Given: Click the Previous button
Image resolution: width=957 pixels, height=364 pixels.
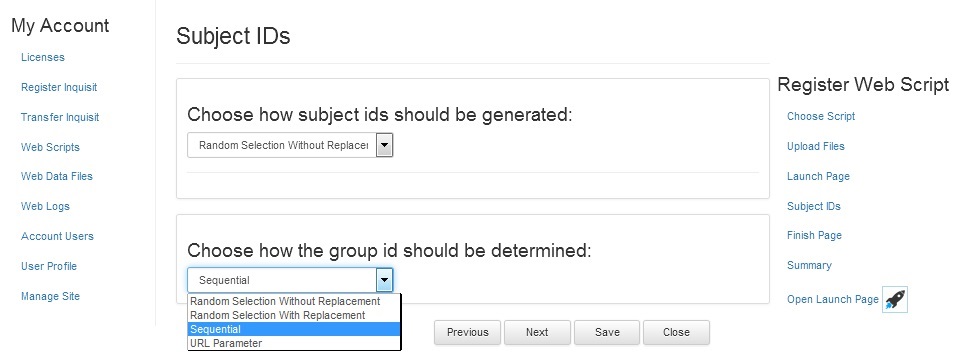Looking at the screenshot, I should tap(468, 332).
